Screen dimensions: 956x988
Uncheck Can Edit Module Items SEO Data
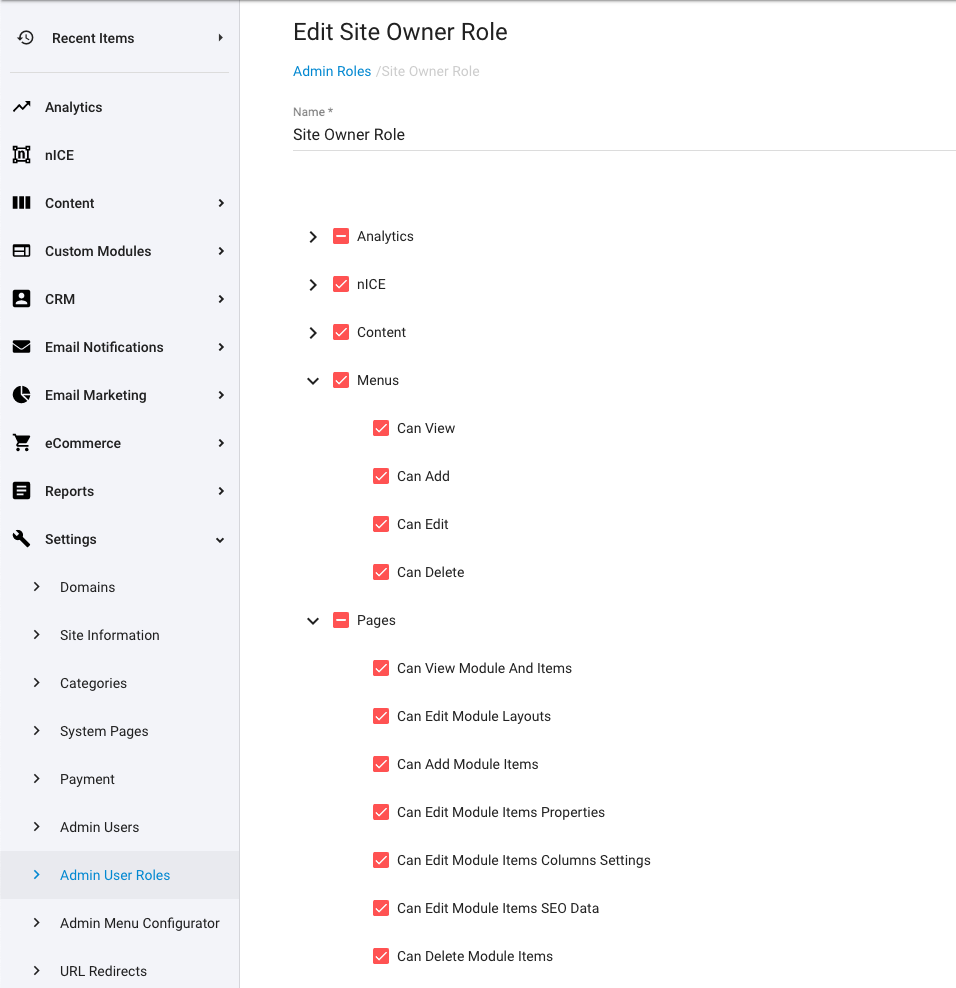381,908
